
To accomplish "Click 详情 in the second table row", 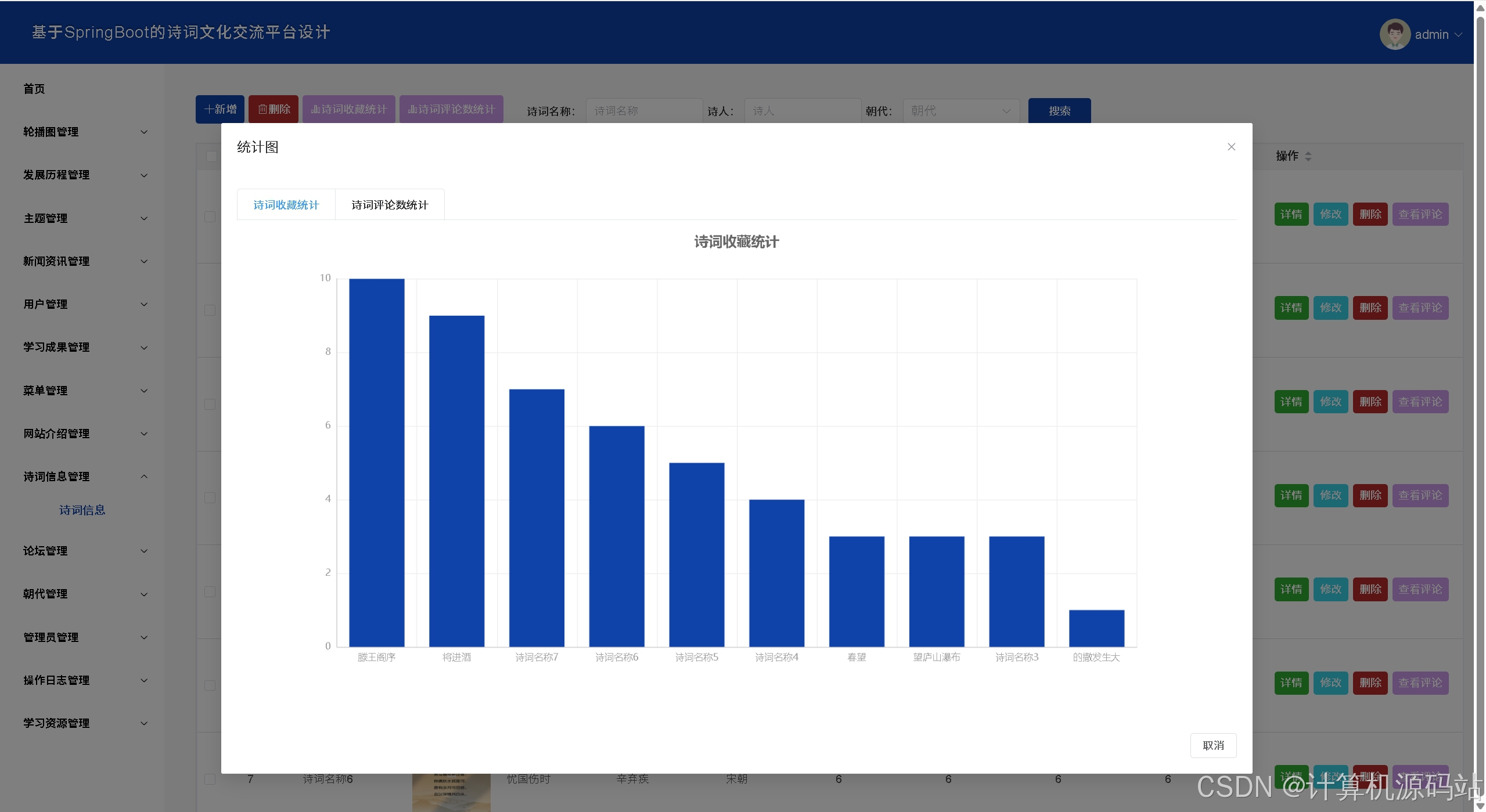I will click(1291, 308).
